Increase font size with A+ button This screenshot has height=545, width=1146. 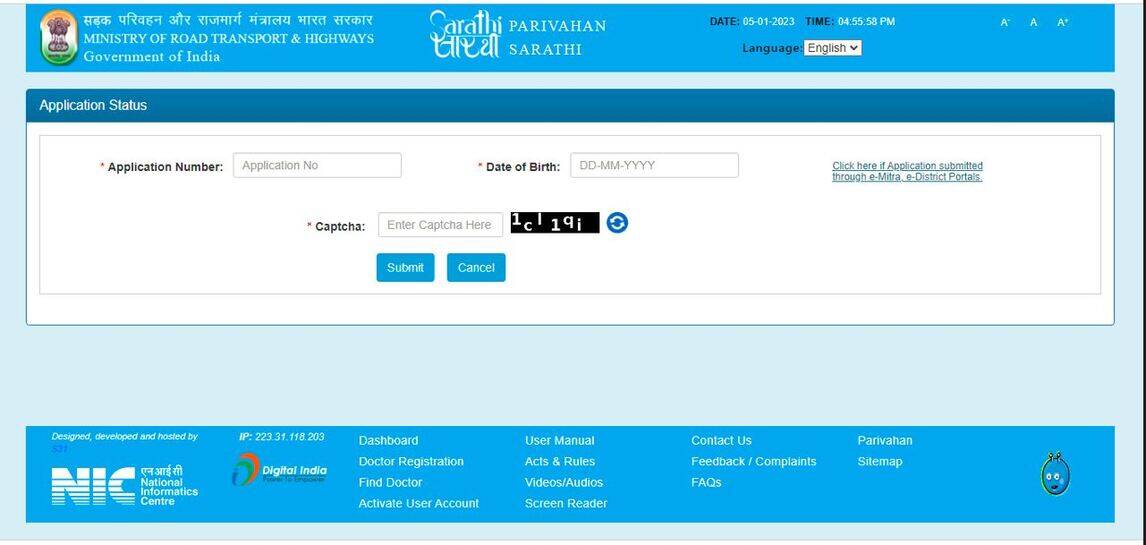(1062, 23)
